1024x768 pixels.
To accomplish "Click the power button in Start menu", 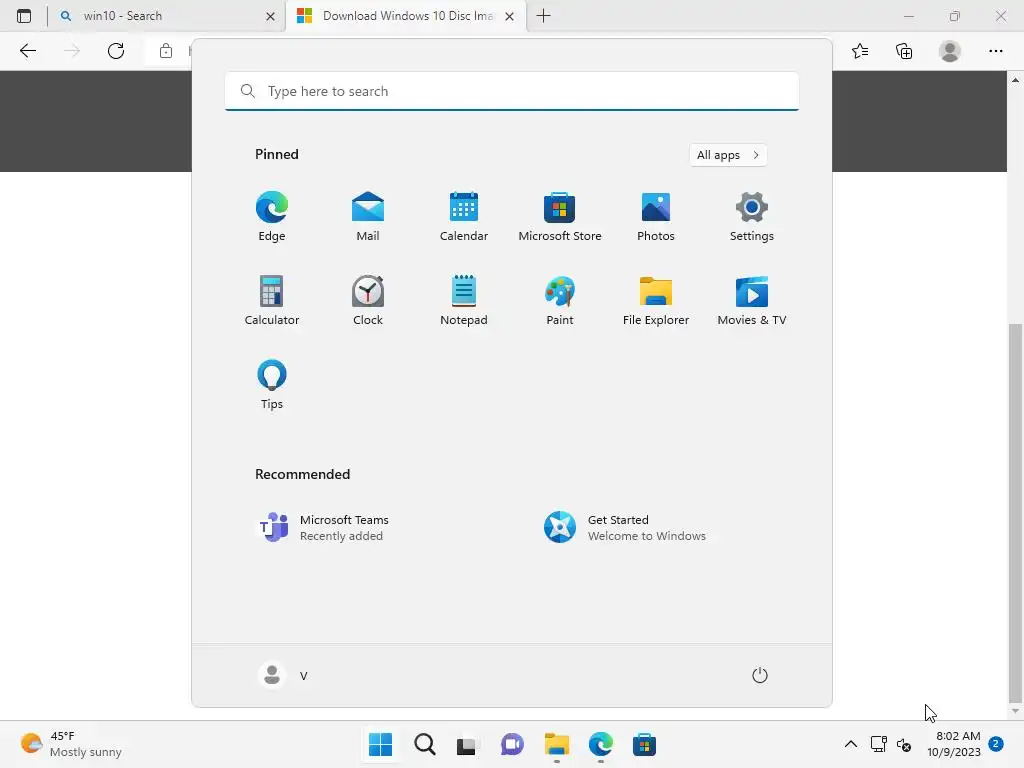I will (760, 675).
